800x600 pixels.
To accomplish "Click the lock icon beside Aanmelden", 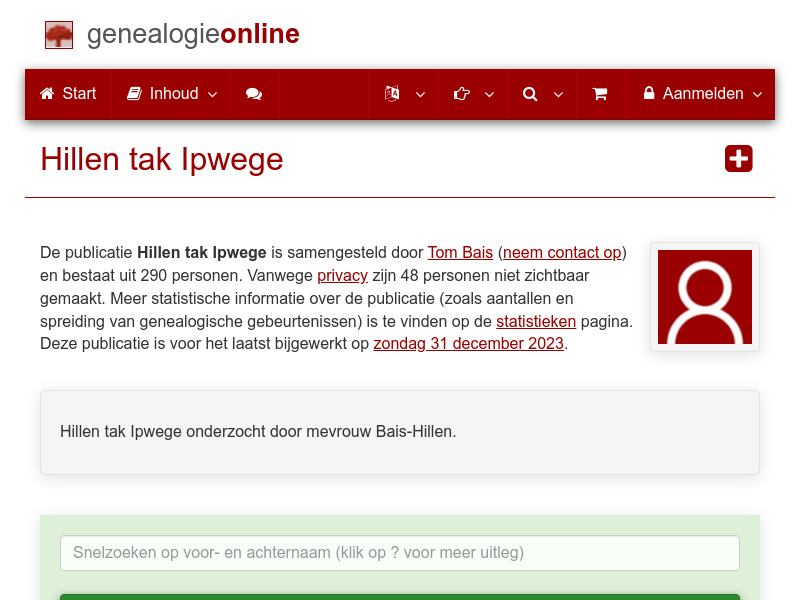I will (652, 94).
